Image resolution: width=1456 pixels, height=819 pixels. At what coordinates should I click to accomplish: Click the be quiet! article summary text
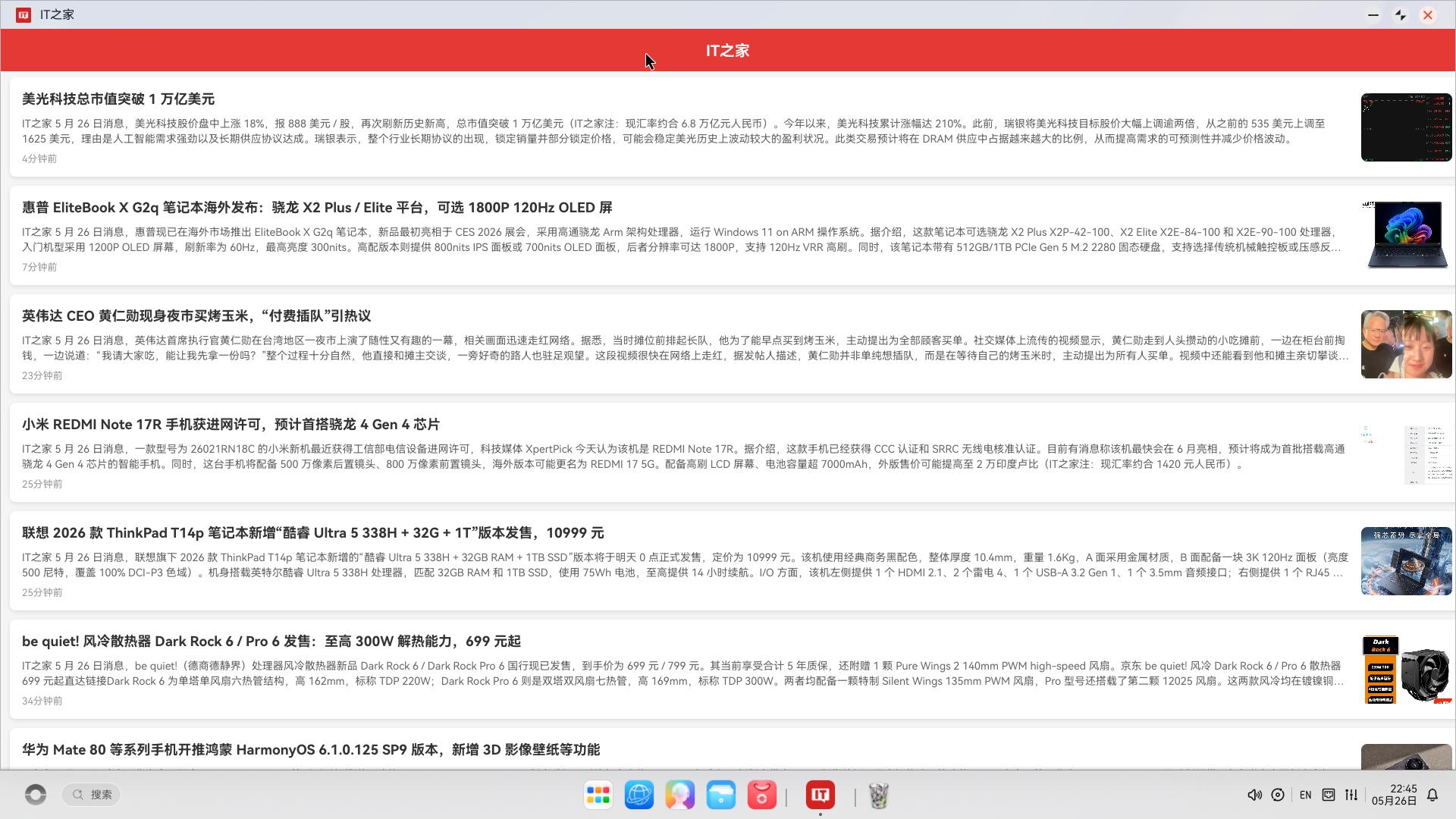pyautogui.click(x=683, y=673)
